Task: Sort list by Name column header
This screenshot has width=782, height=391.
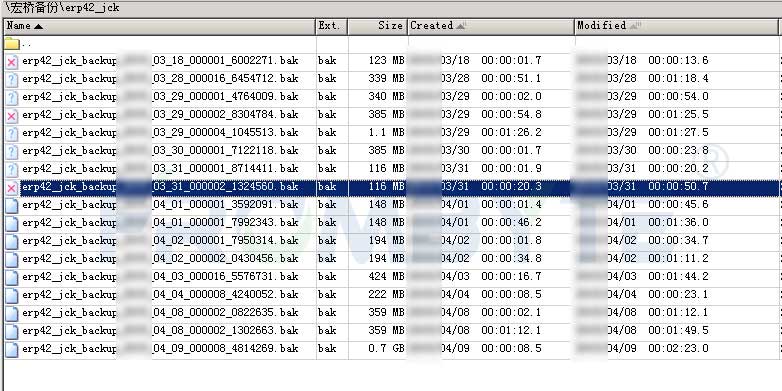Action: (x=160, y=26)
